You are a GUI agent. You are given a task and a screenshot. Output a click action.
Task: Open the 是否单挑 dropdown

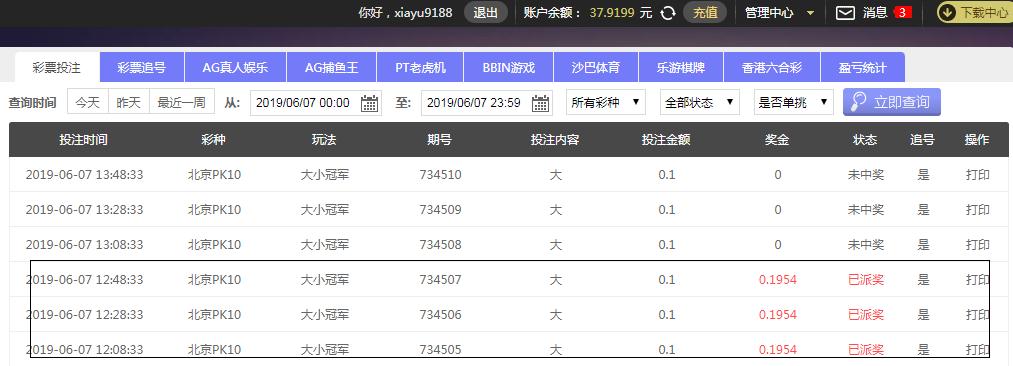click(x=793, y=102)
